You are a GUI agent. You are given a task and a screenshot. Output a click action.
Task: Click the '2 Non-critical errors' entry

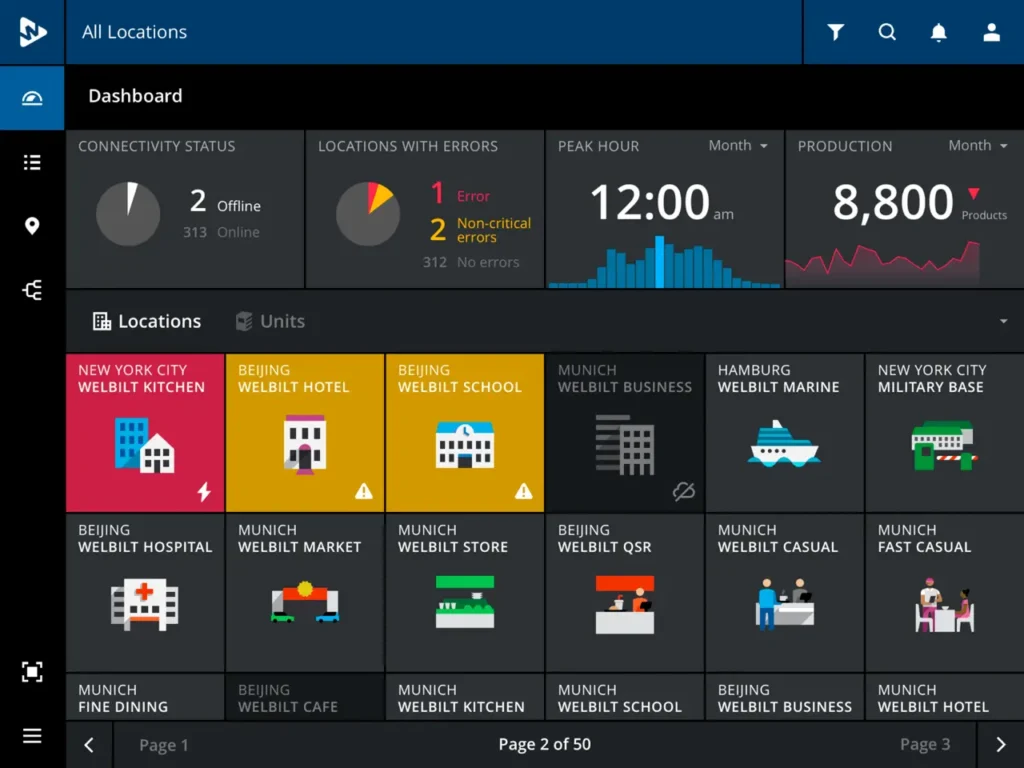coord(481,230)
